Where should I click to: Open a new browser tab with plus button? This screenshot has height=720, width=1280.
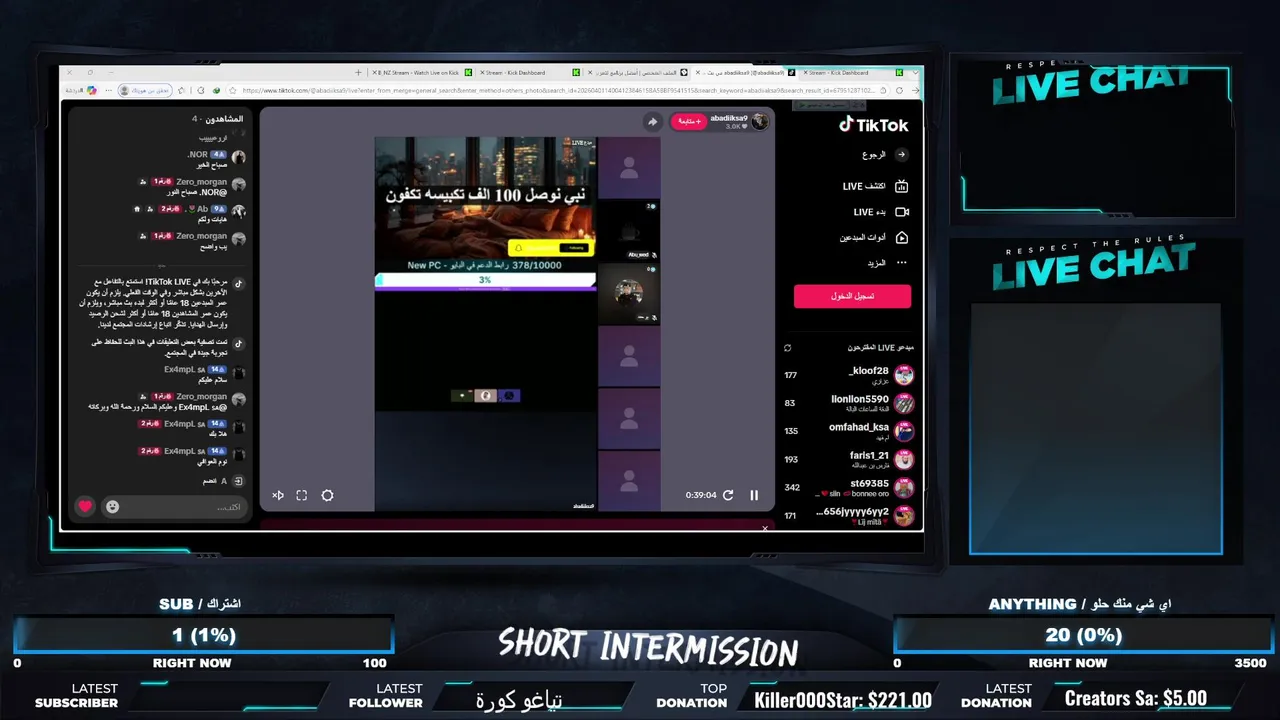(359, 72)
